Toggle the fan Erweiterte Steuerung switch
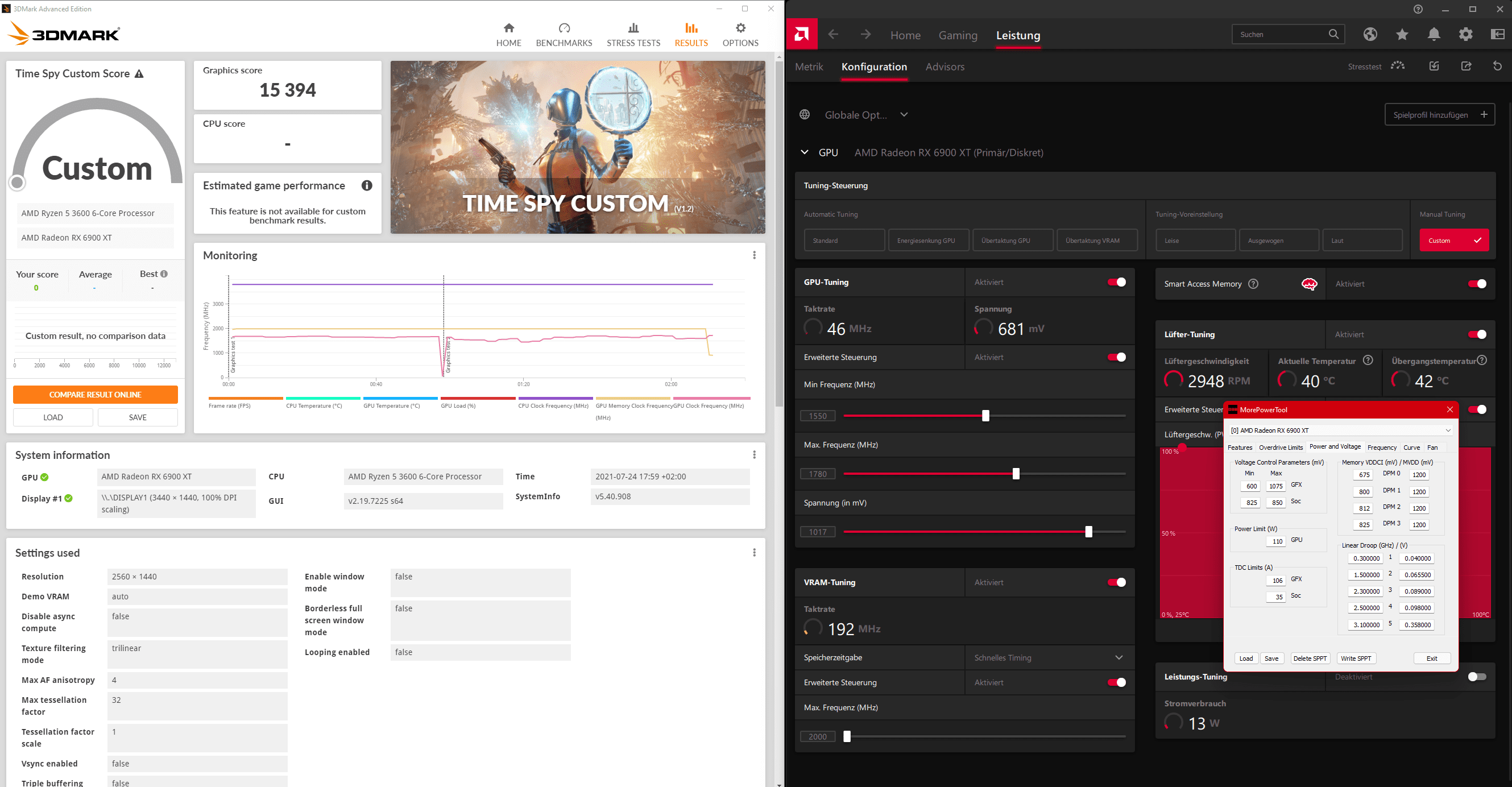Viewport: 1512px width, 787px height. point(1477,409)
